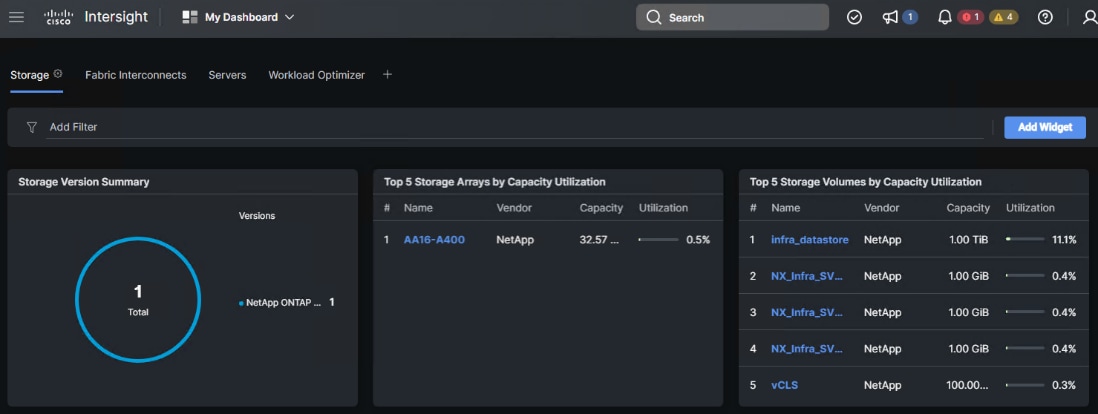Viewport: 1098px width, 414px height.
Task: Click the plus icon to add a dashboard tab
Action: 388,74
